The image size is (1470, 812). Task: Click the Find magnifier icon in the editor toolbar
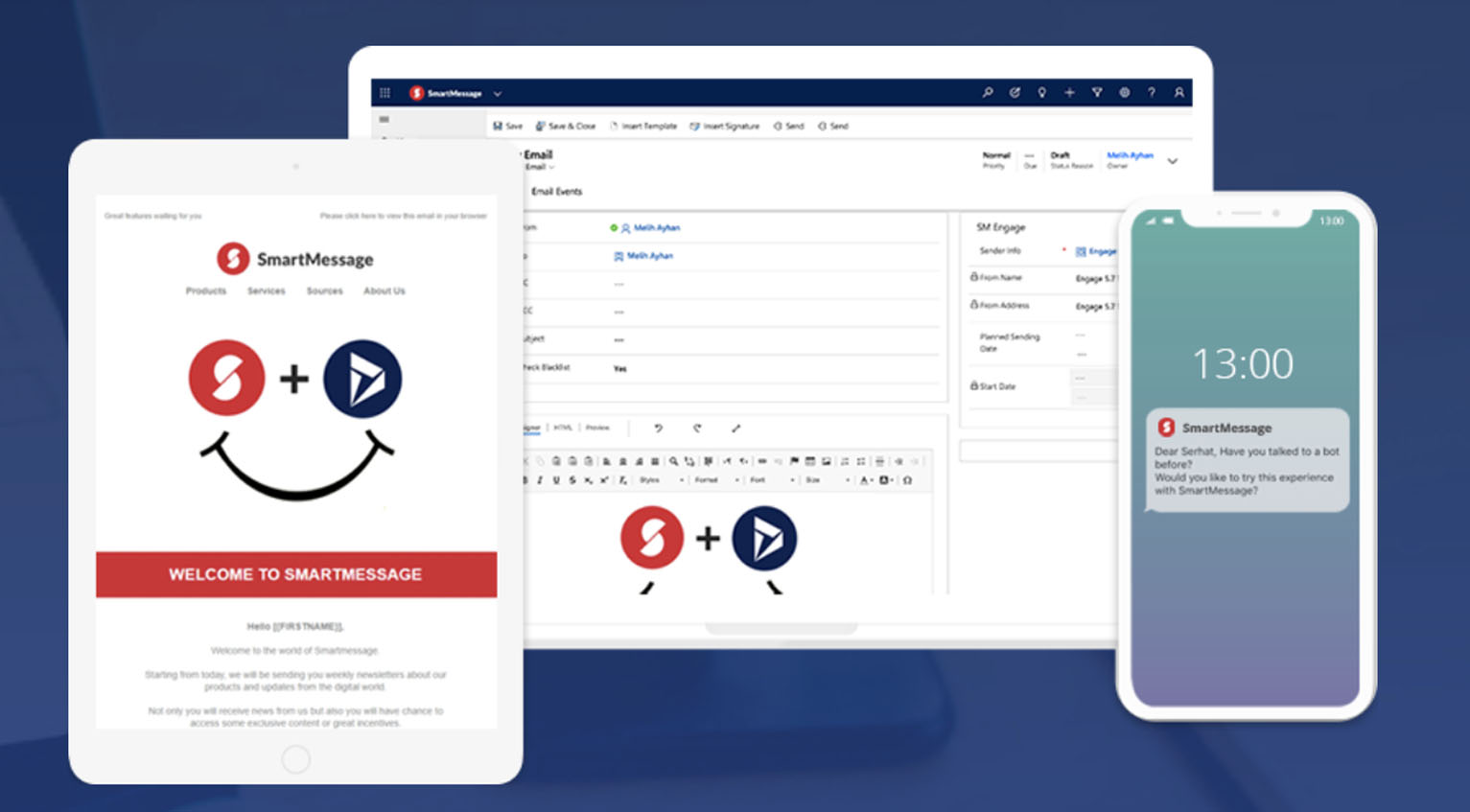tap(673, 461)
